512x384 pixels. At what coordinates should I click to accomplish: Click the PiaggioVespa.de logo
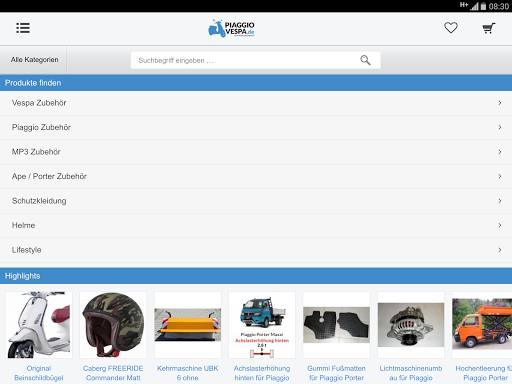click(x=231, y=28)
